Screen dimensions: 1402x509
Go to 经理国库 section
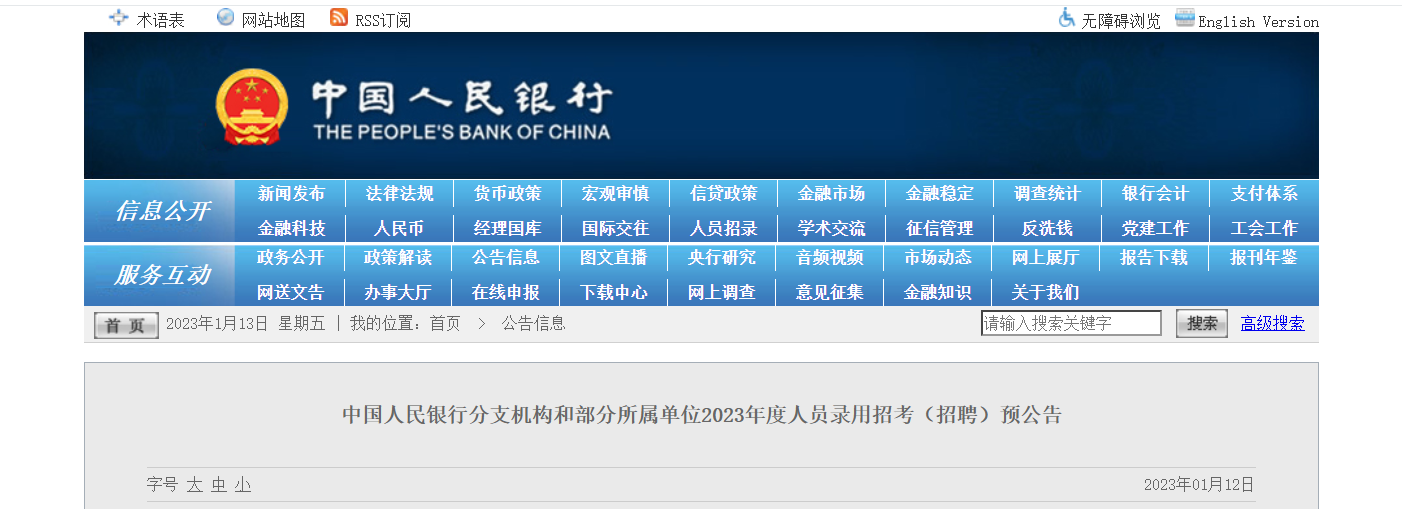pyautogui.click(x=507, y=228)
